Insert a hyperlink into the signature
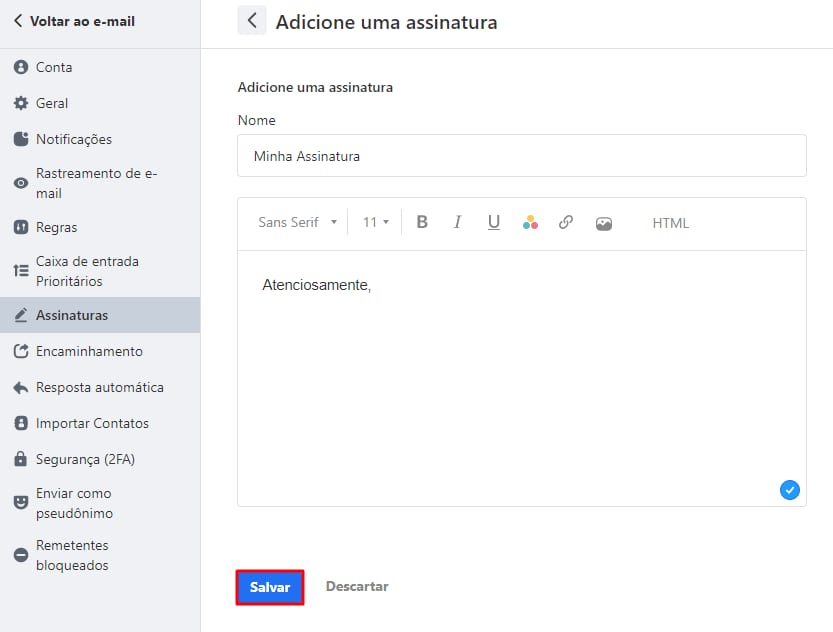This screenshot has width=833, height=632. 566,223
